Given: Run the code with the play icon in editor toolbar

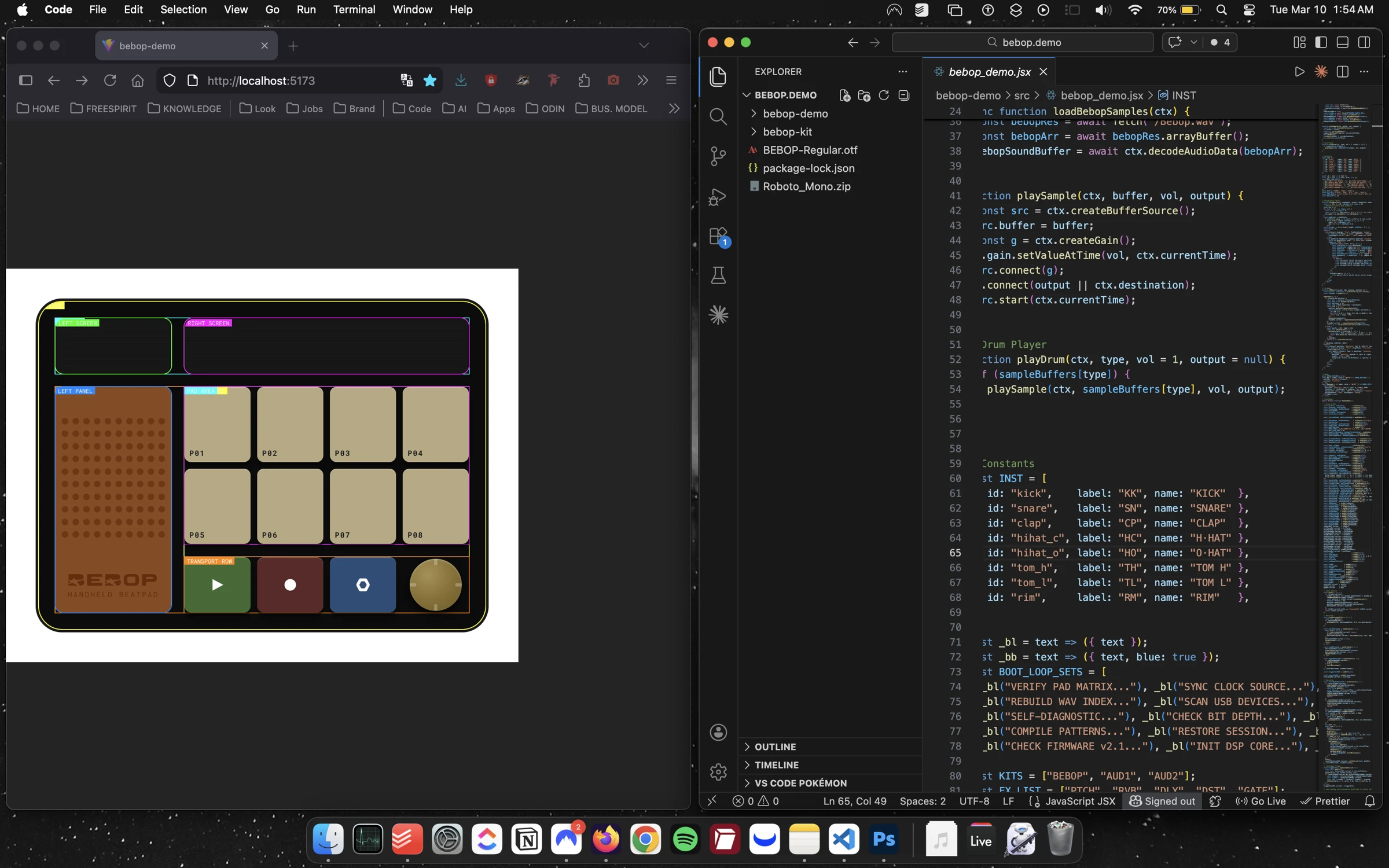Looking at the screenshot, I should pyautogui.click(x=1299, y=71).
